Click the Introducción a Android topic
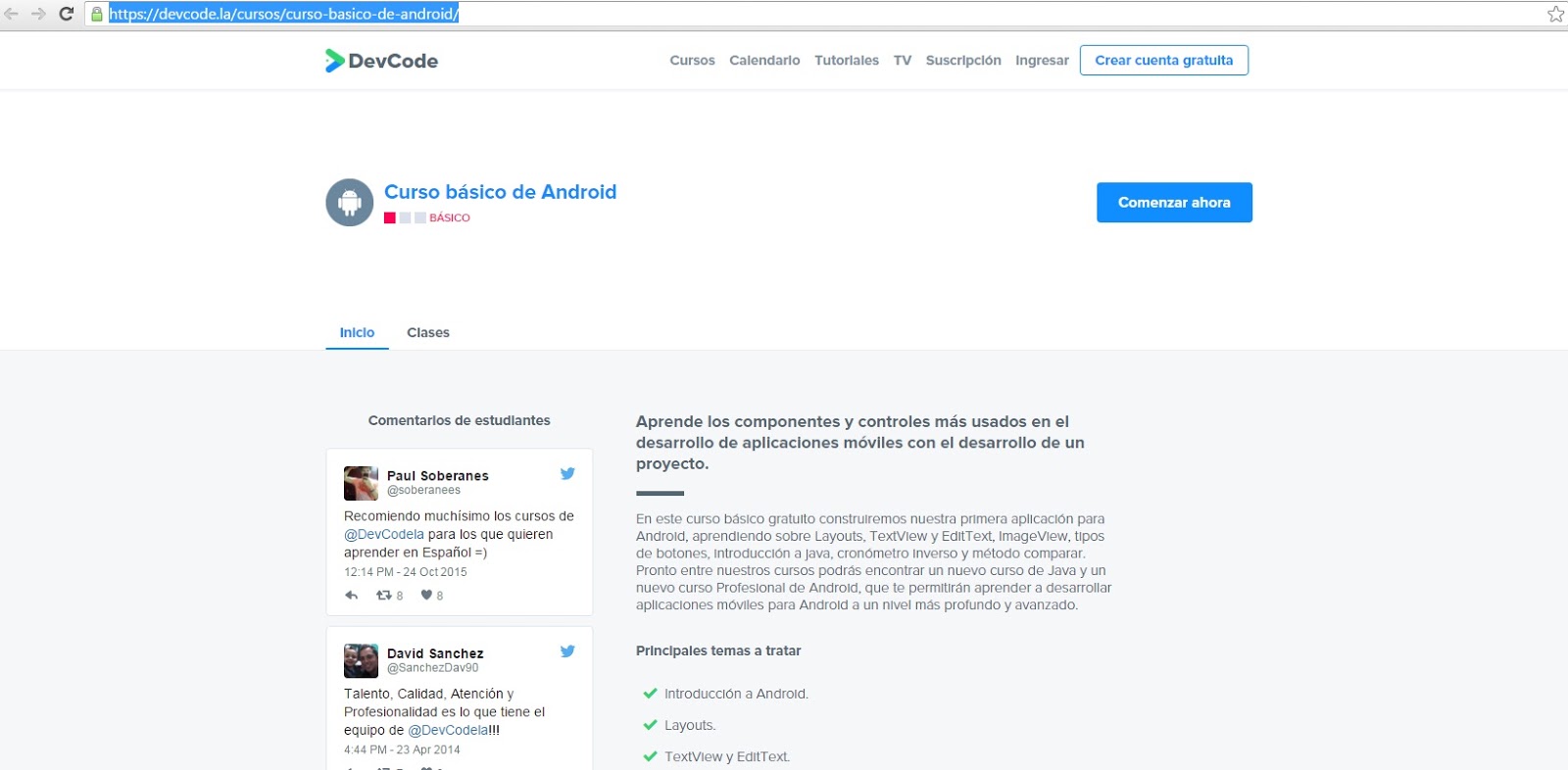 tap(736, 694)
